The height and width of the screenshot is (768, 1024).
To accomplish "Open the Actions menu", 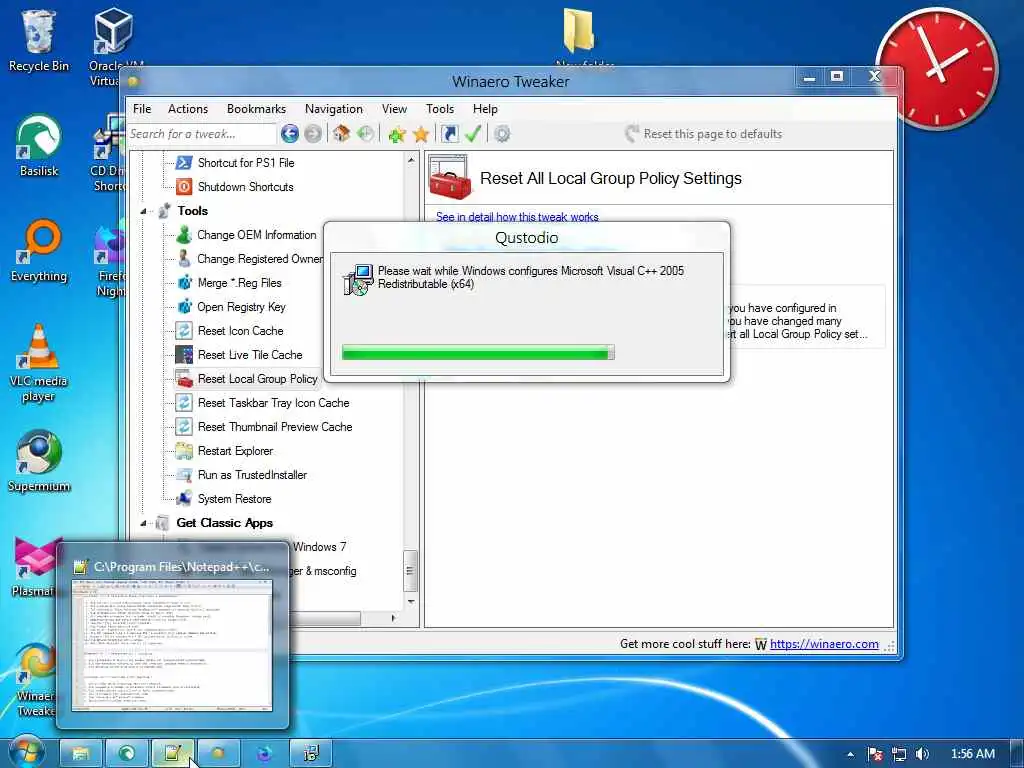I will pos(188,109).
